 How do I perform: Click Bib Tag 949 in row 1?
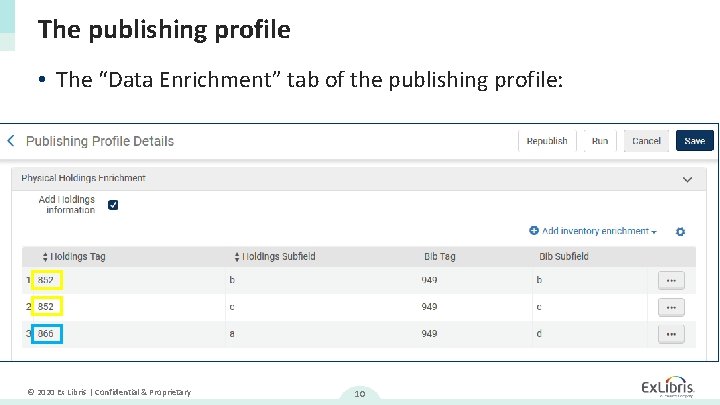[x=429, y=280]
